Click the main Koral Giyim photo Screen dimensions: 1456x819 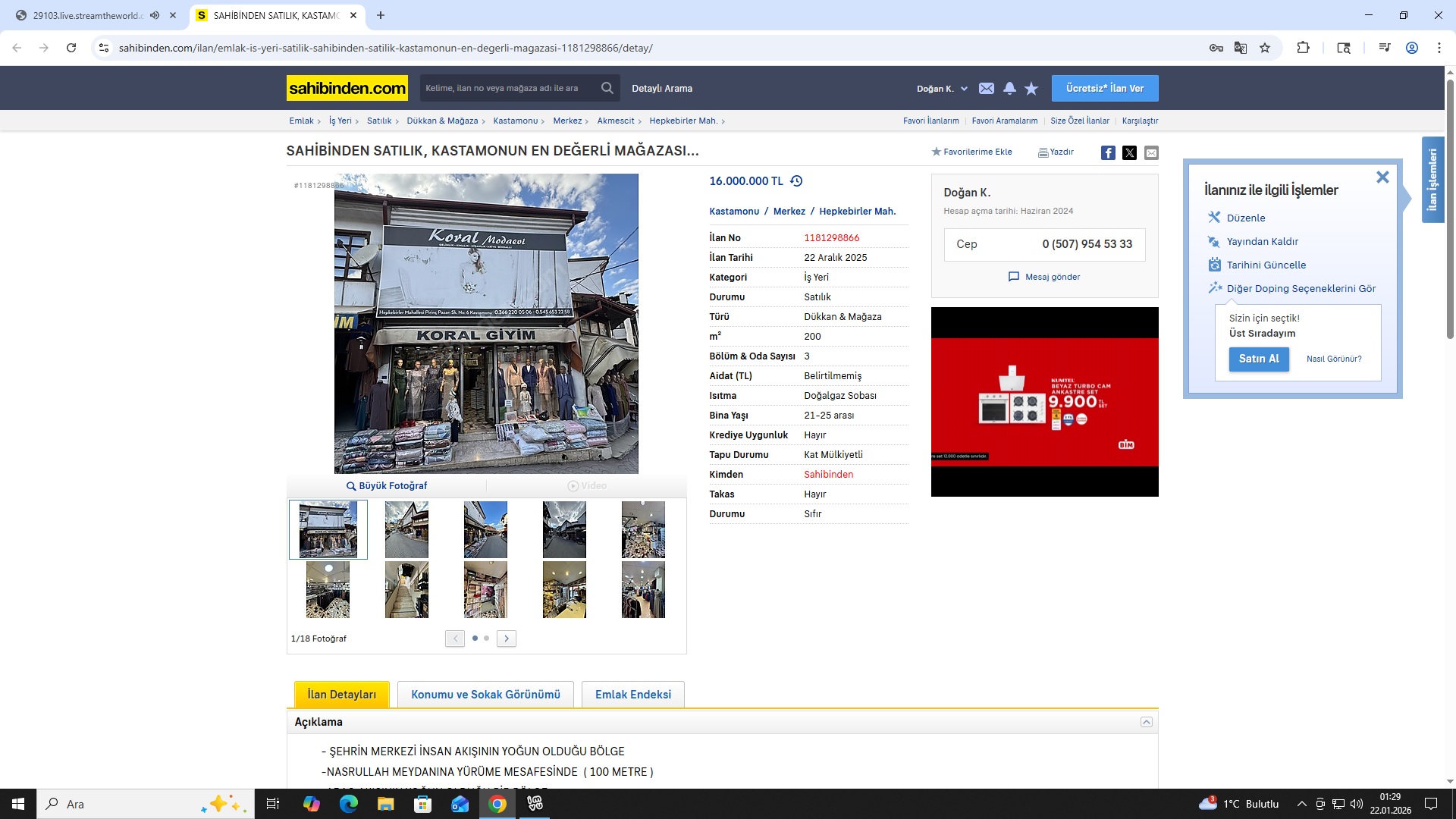point(486,324)
